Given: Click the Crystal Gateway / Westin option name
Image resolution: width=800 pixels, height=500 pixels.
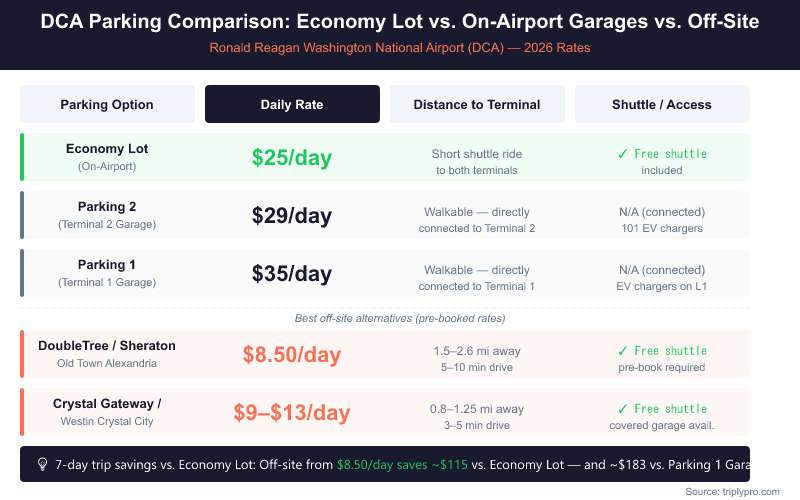Looking at the screenshot, I should click(107, 404).
